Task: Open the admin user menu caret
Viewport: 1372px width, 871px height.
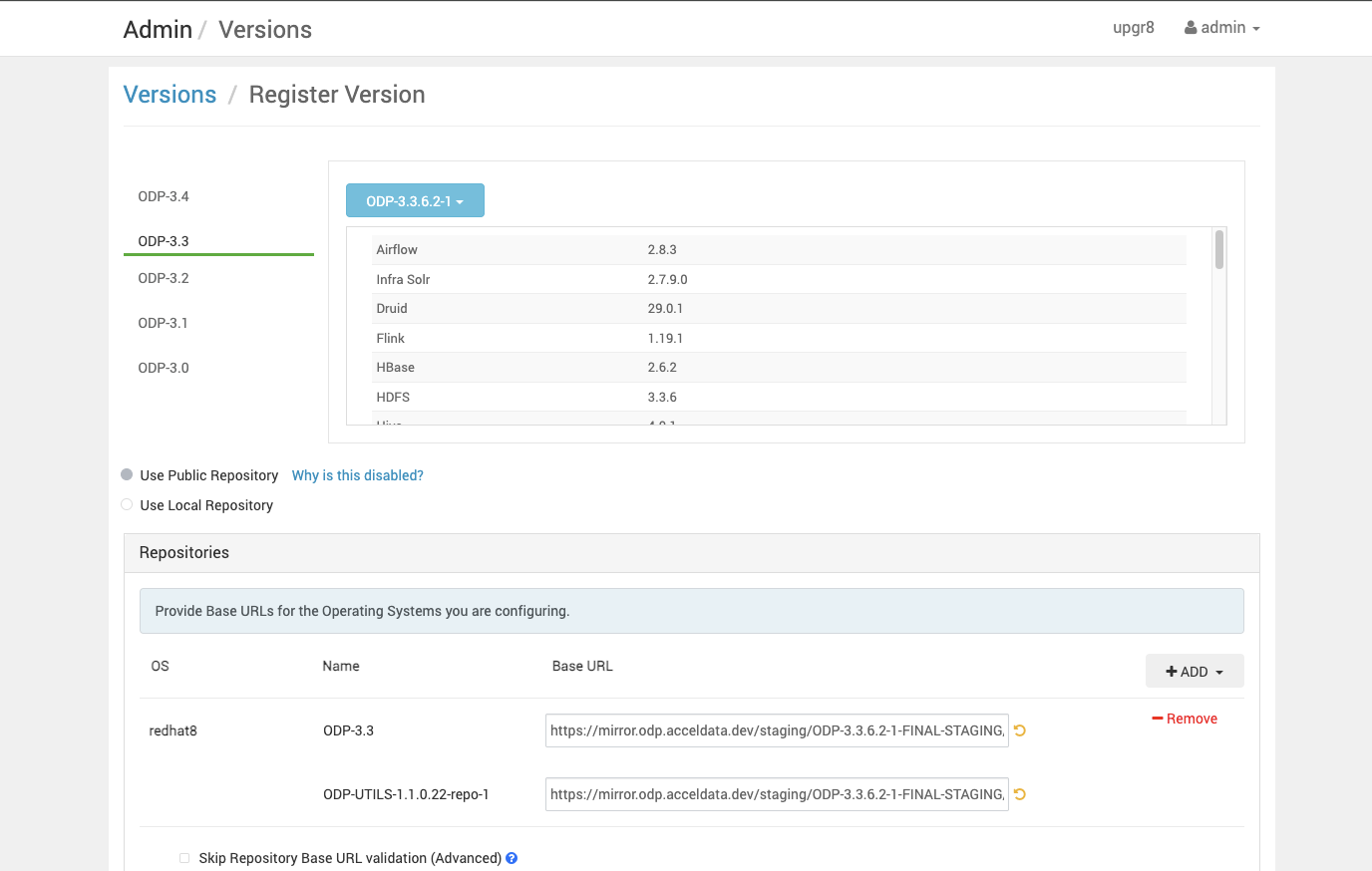Action: (1256, 29)
